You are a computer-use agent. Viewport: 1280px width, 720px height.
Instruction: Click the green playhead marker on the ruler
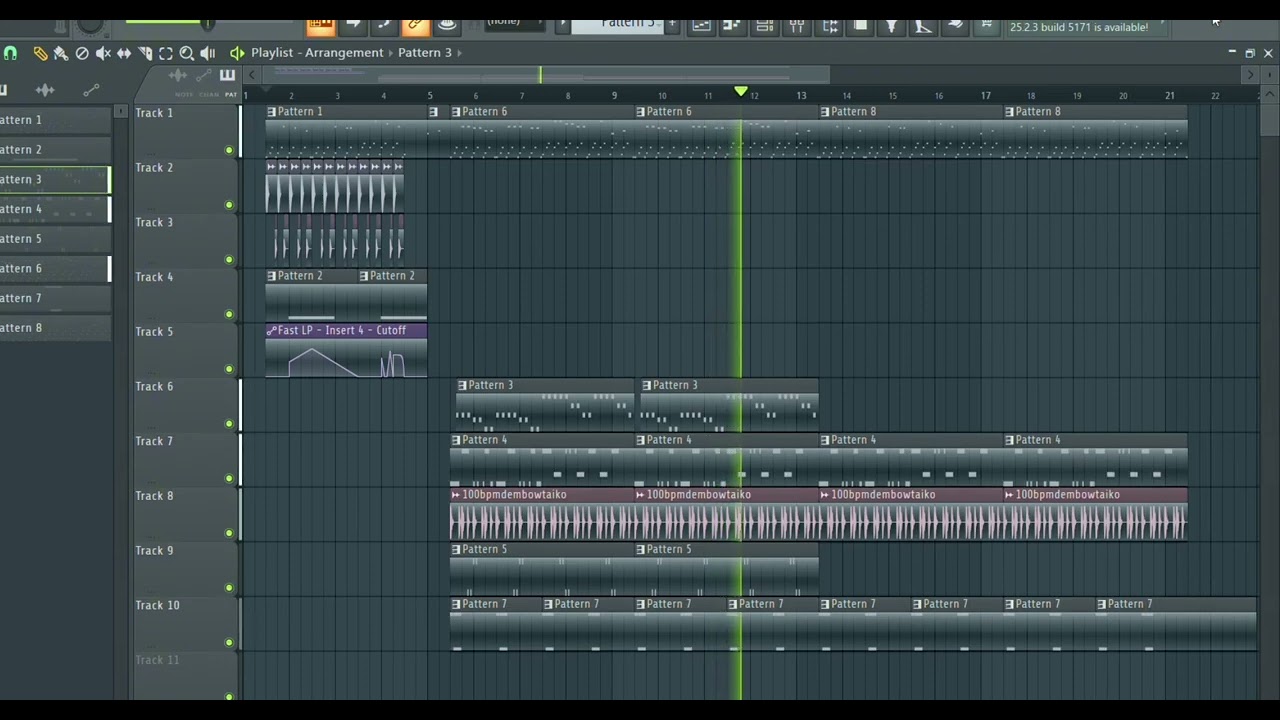(741, 92)
